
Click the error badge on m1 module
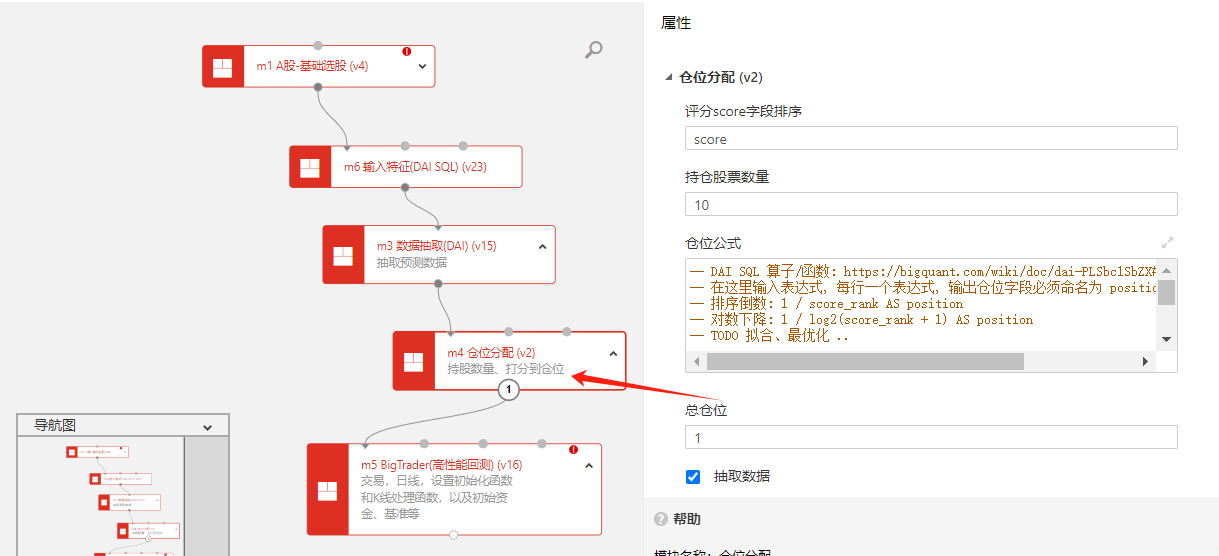point(407,51)
